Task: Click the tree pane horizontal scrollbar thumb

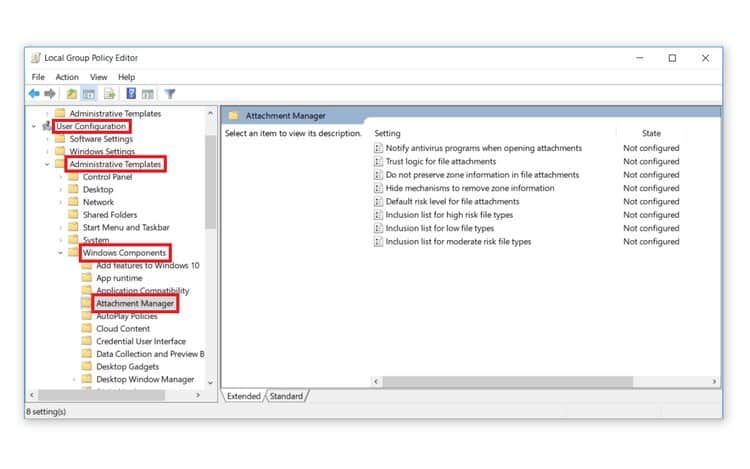Action: pyautogui.click(x=101, y=395)
